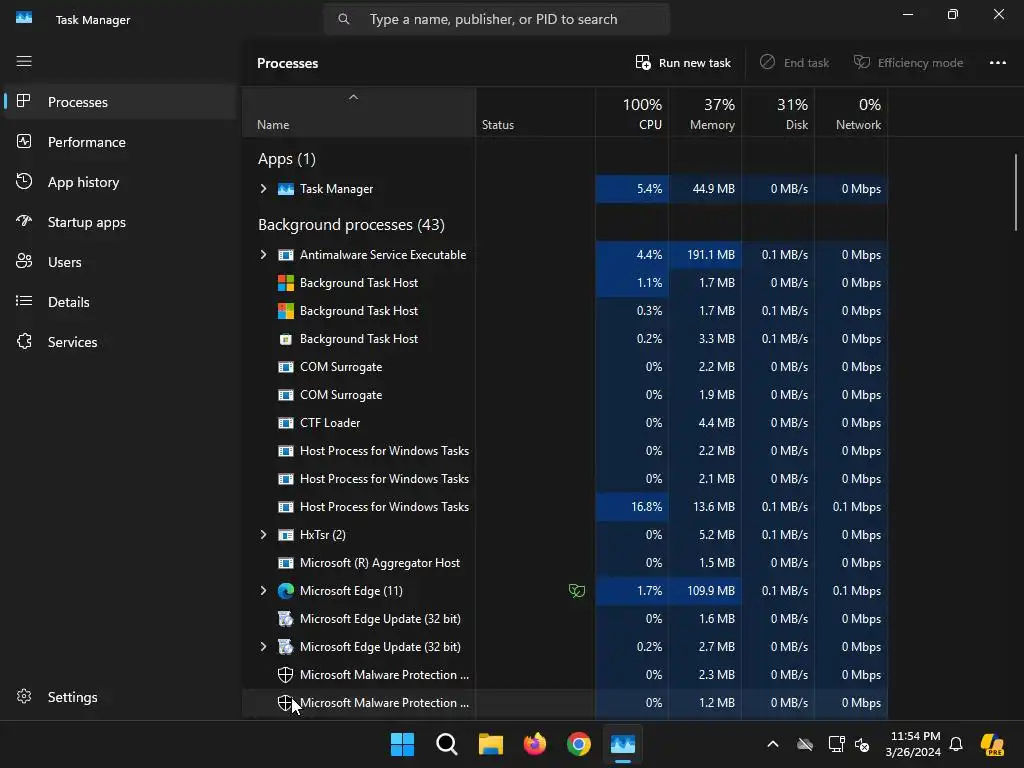The image size is (1024, 768).
Task: Click the Startup apps gauge icon
Action: [x=24, y=221]
